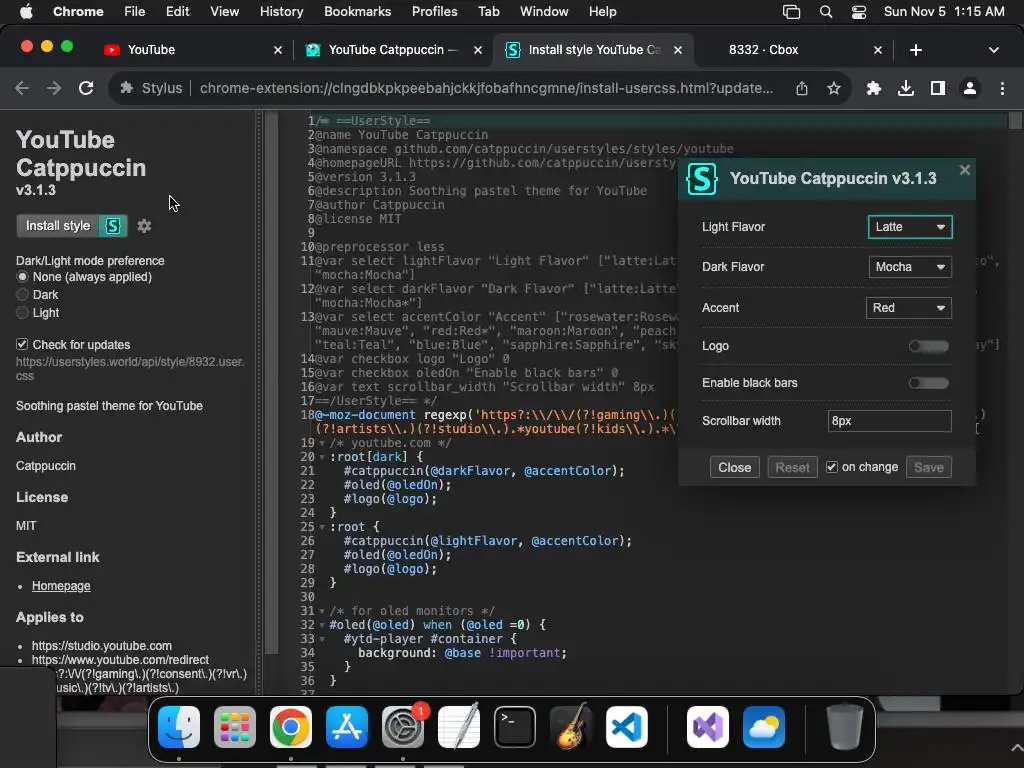Click the Reset button
Screen dimensions: 1024x768
click(792, 468)
